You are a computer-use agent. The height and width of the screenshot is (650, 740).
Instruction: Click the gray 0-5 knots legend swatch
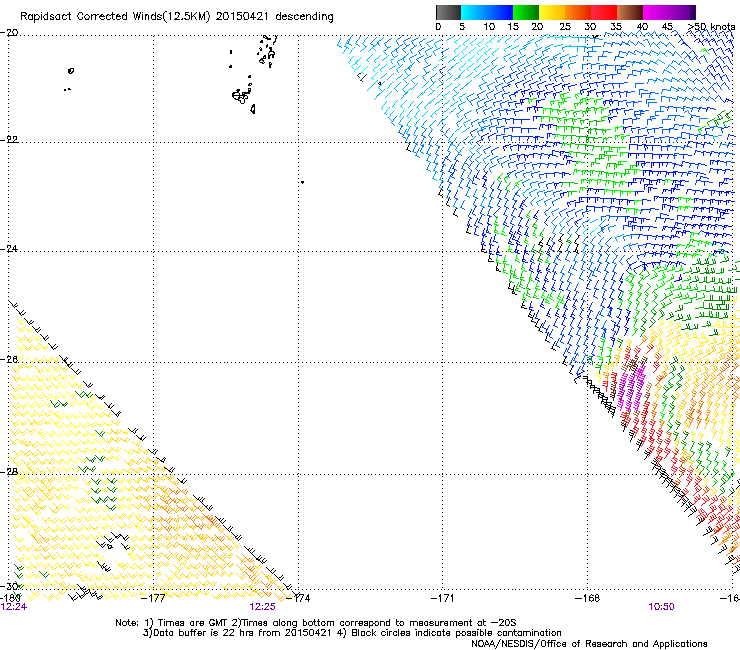pos(448,12)
